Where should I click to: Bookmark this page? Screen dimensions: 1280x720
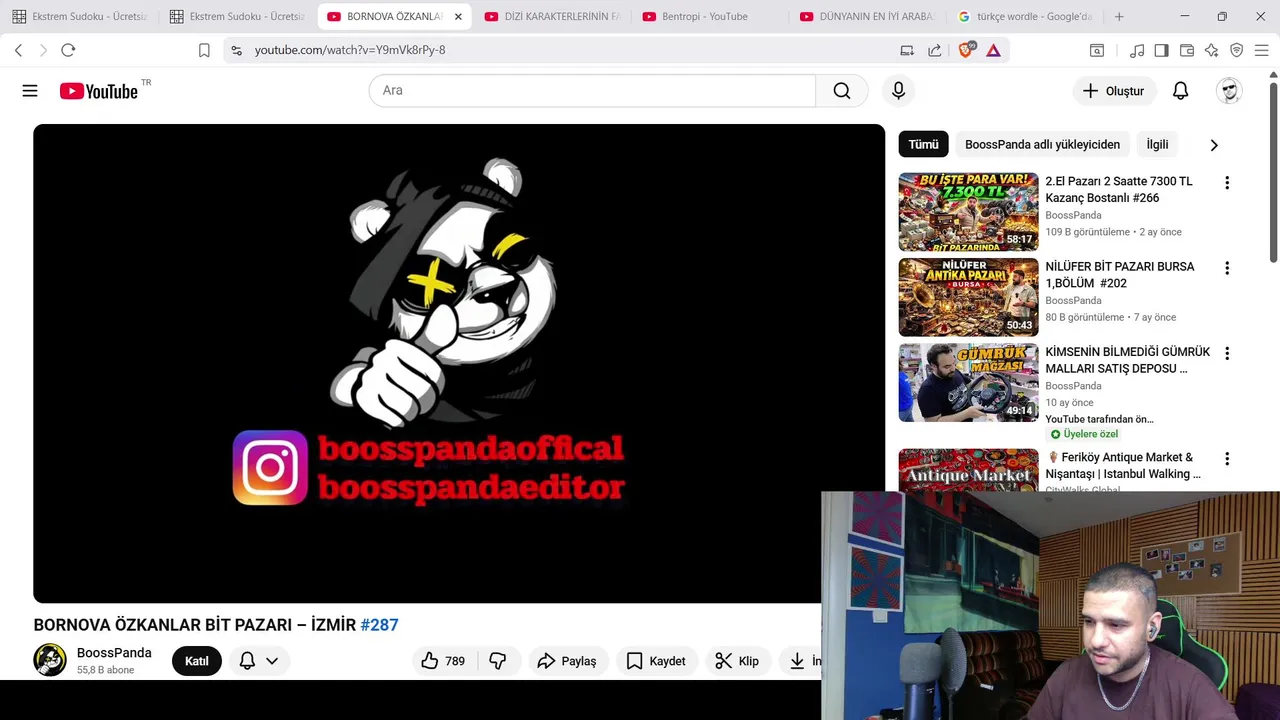204,50
